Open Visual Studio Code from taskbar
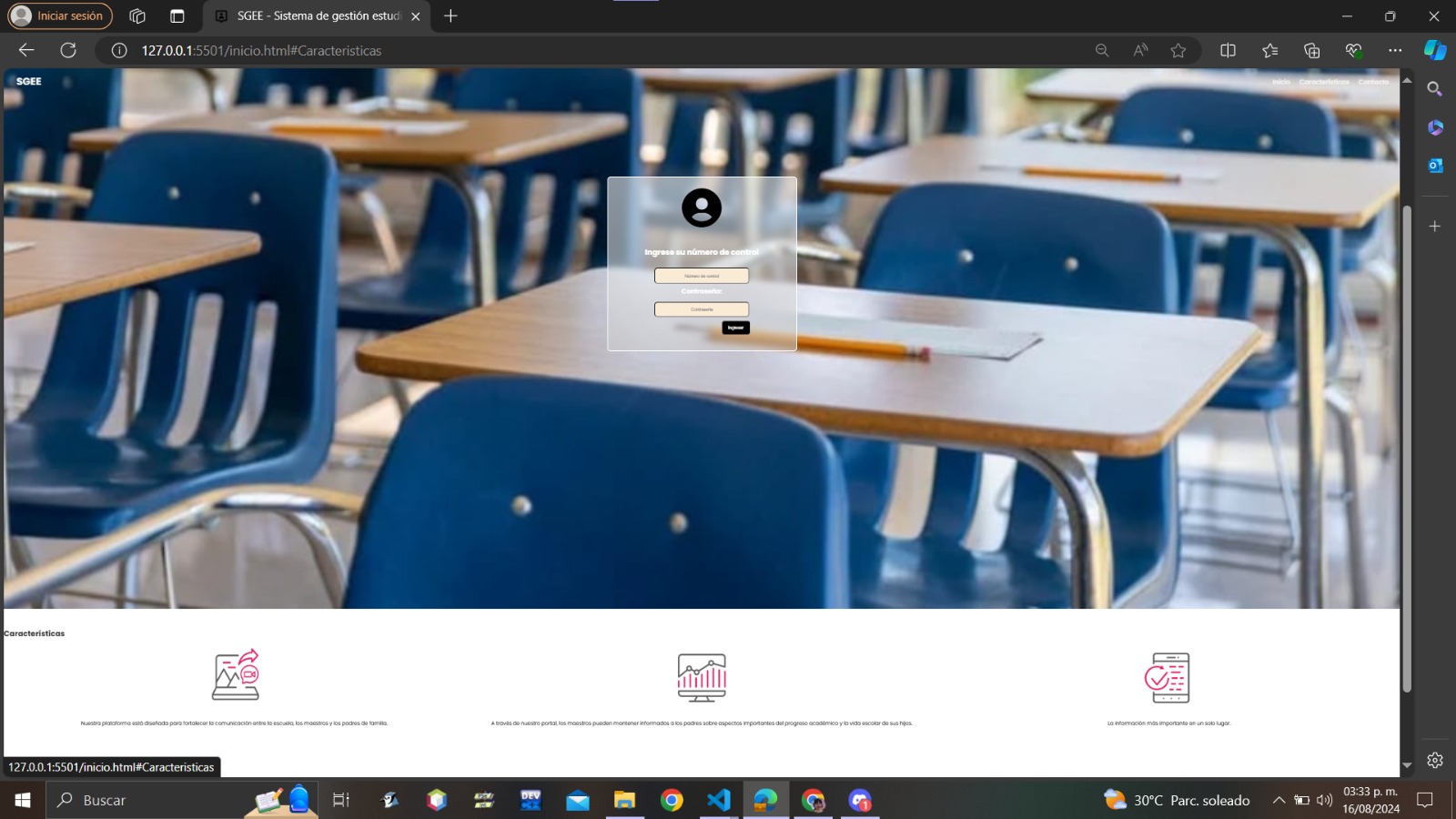Image resolution: width=1456 pixels, height=819 pixels. coord(719,800)
